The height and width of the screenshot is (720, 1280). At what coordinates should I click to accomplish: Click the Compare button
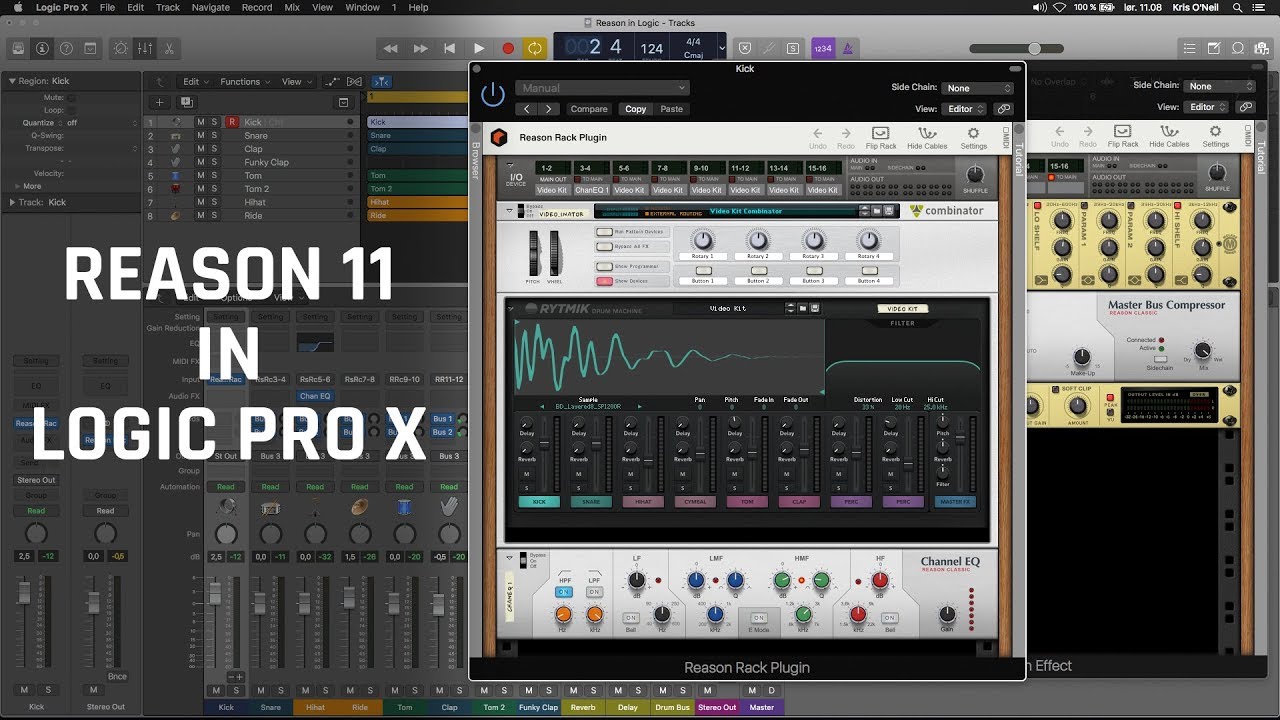pos(589,109)
